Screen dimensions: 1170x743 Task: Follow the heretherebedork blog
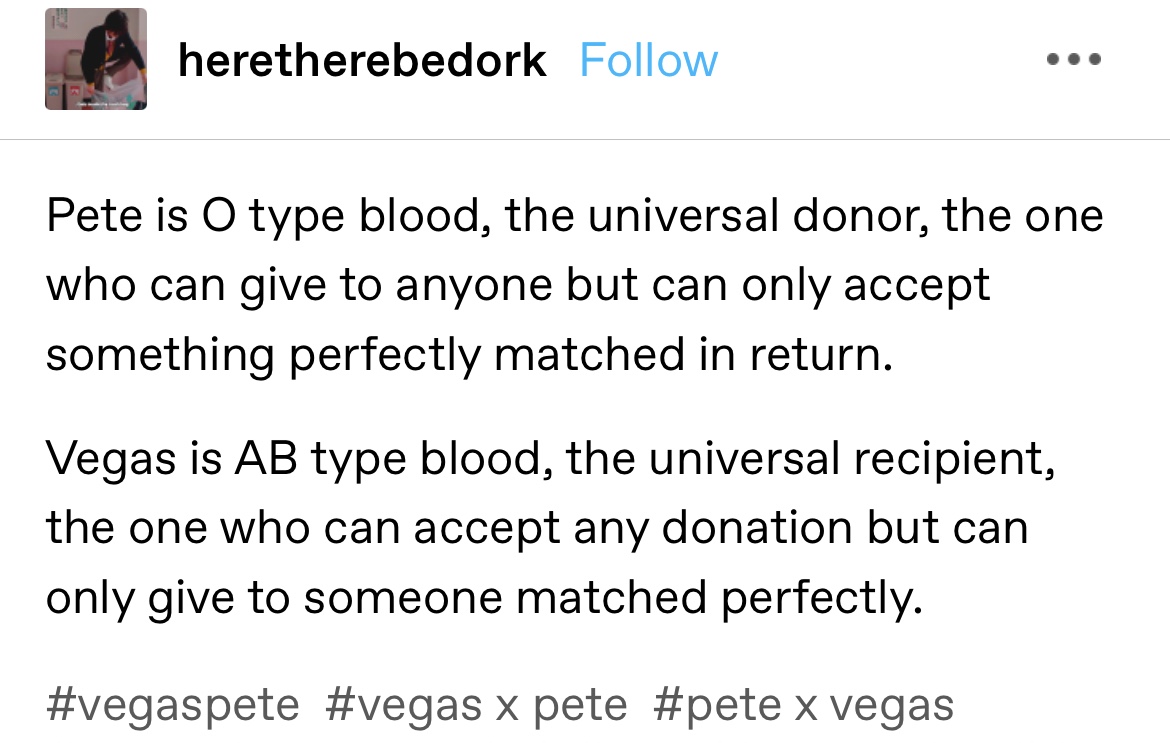648,61
